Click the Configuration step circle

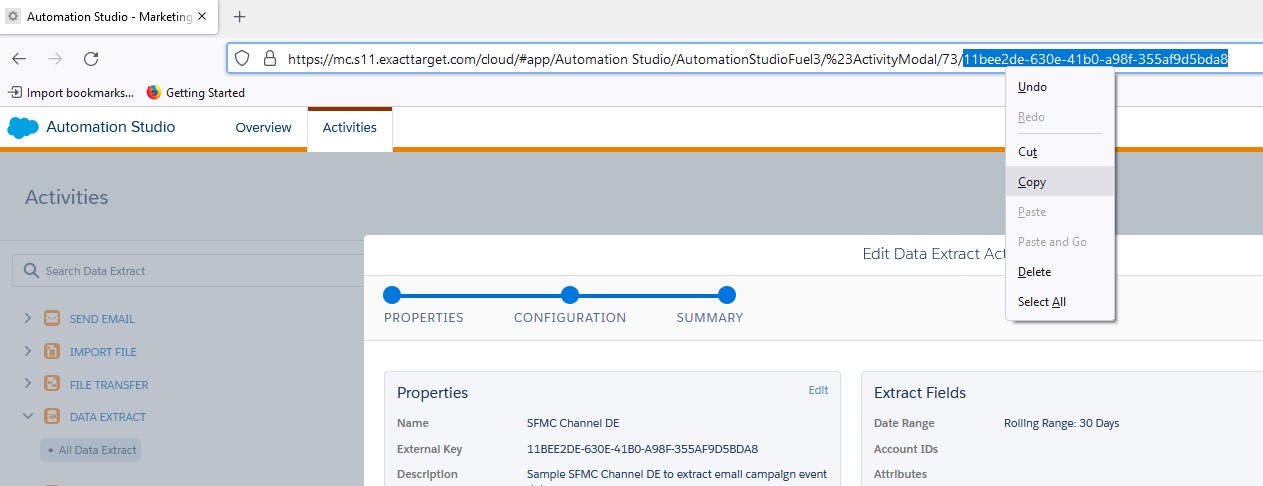pos(570,295)
